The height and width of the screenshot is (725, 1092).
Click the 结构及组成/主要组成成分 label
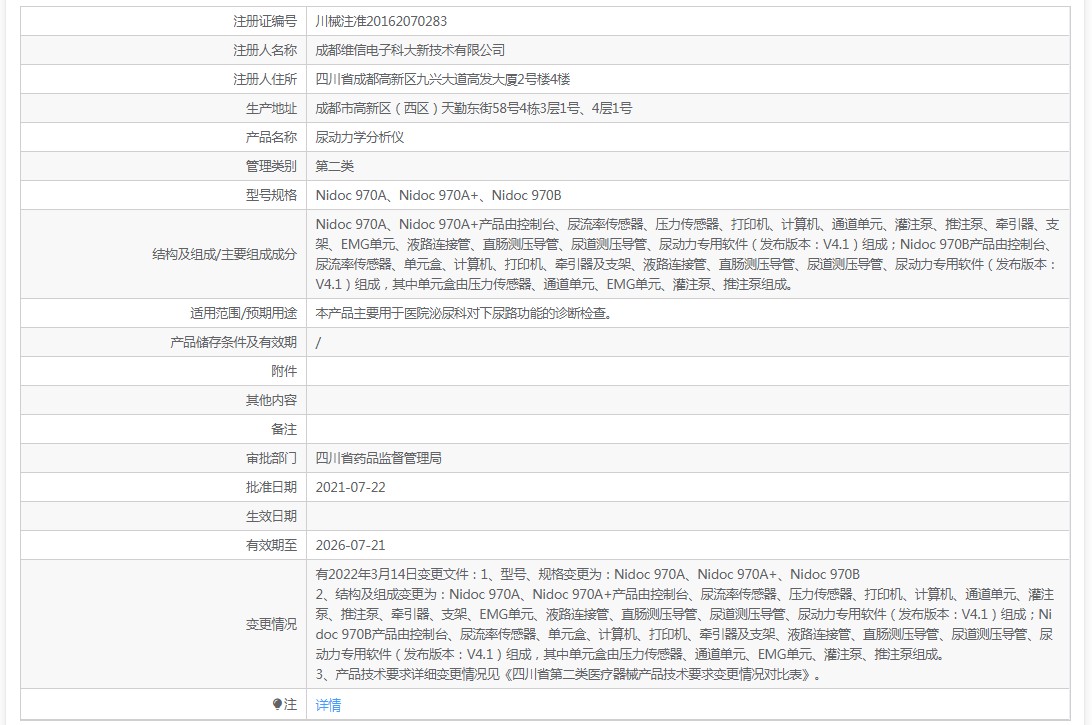tap(224, 254)
